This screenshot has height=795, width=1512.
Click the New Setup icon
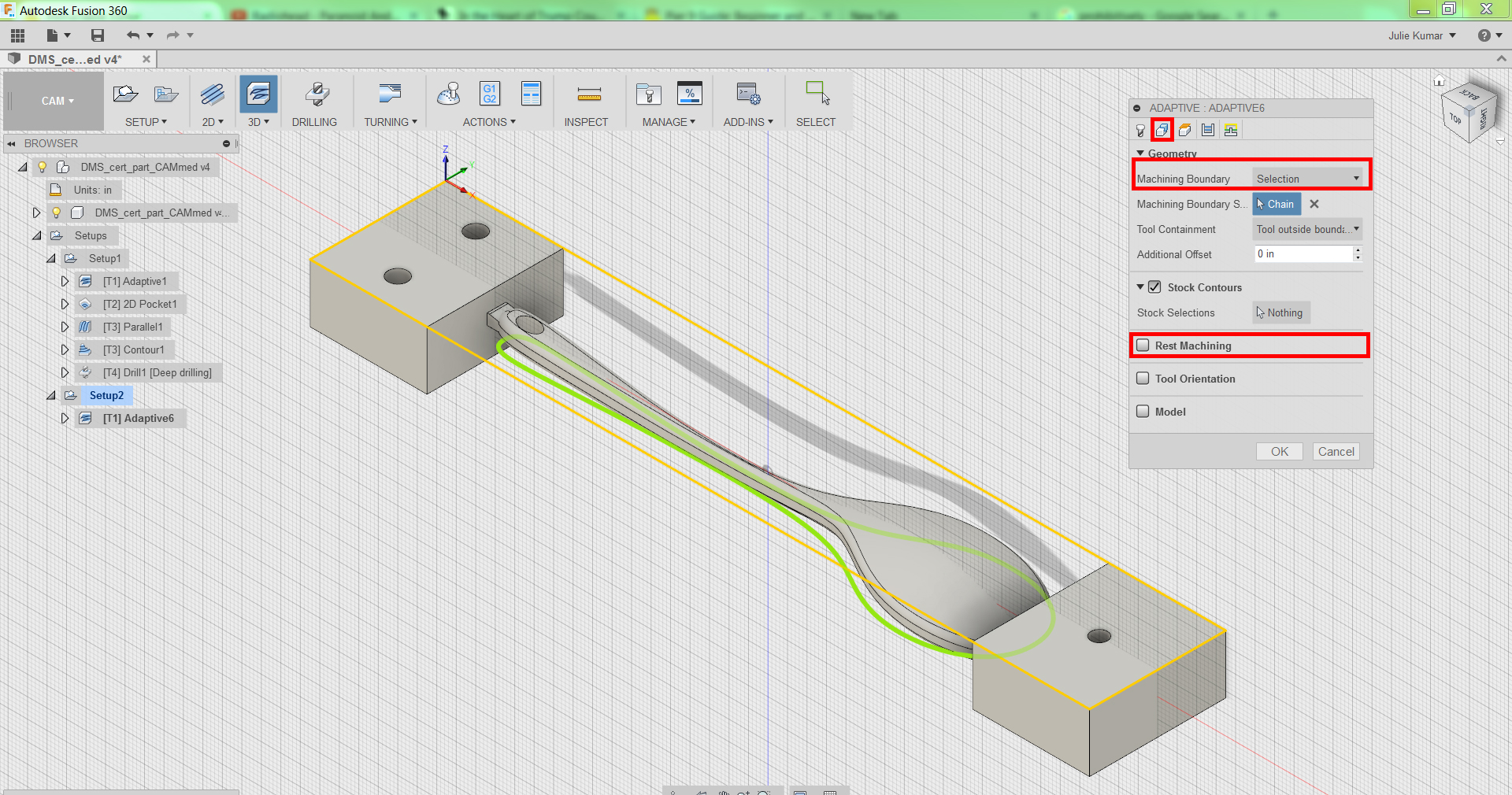(x=125, y=94)
